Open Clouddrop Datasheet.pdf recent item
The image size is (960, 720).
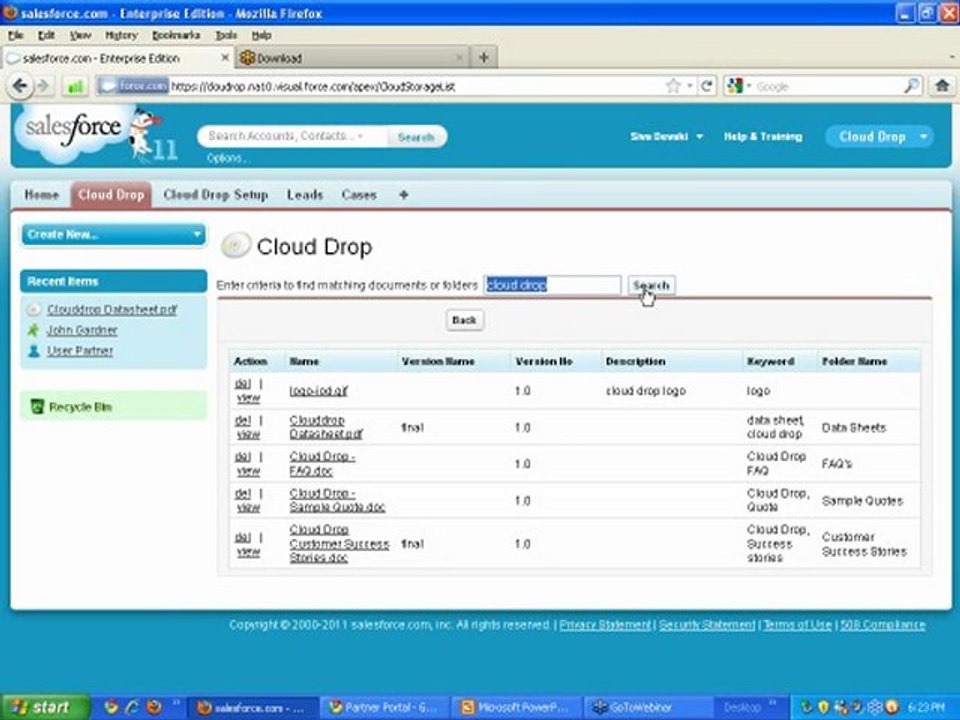(x=112, y=310)
